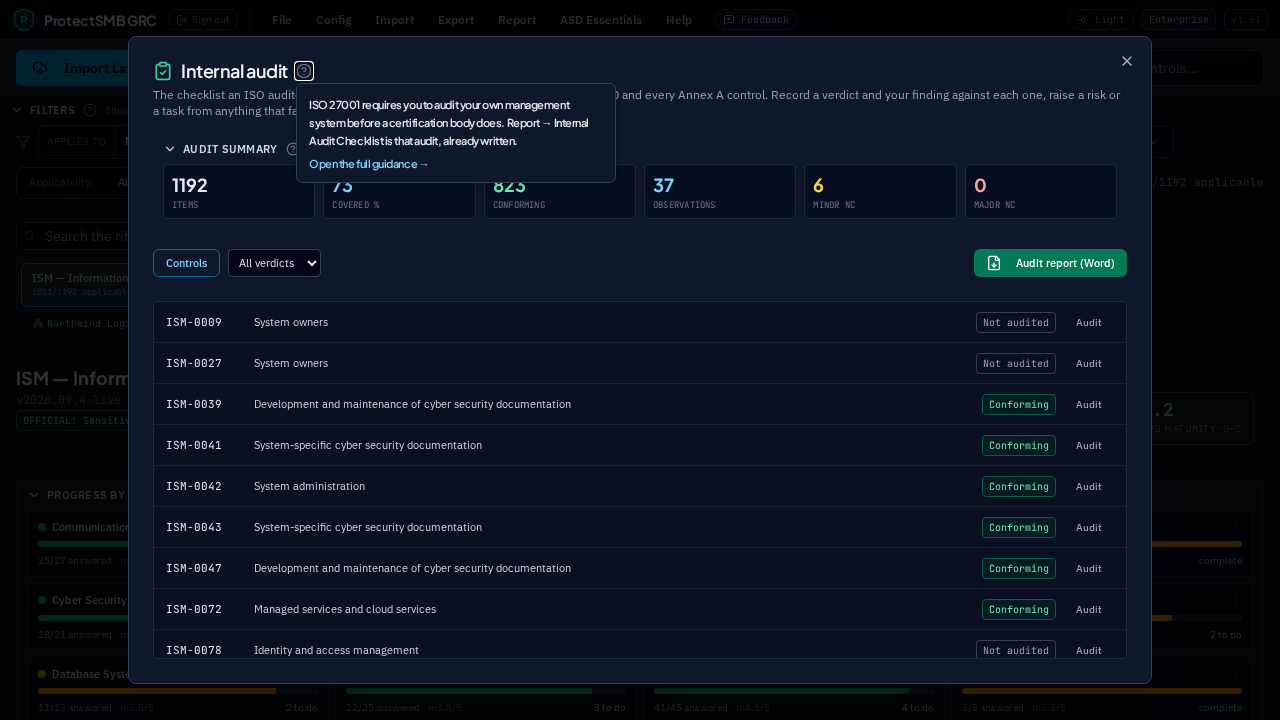This screenshot has height=720, width=1280.
Task: Collapse the Progress By section
Action: (x=34, y=495)
